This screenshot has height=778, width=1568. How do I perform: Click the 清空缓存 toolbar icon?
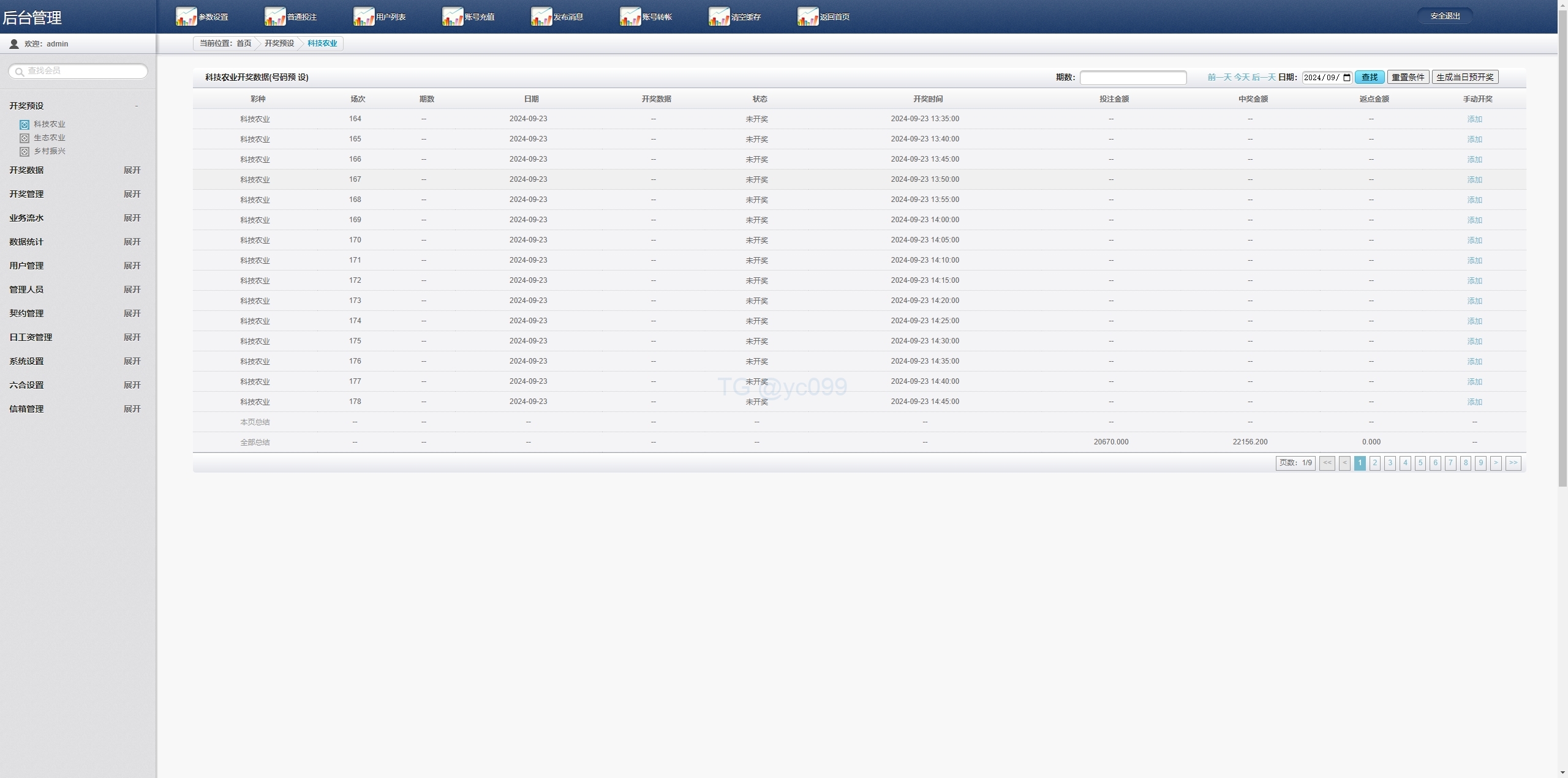pos(719,17)
